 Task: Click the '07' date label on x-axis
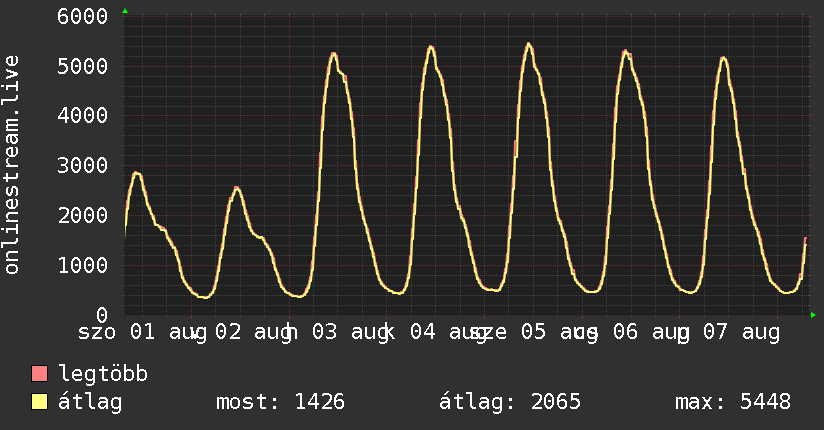pos(716,332)
